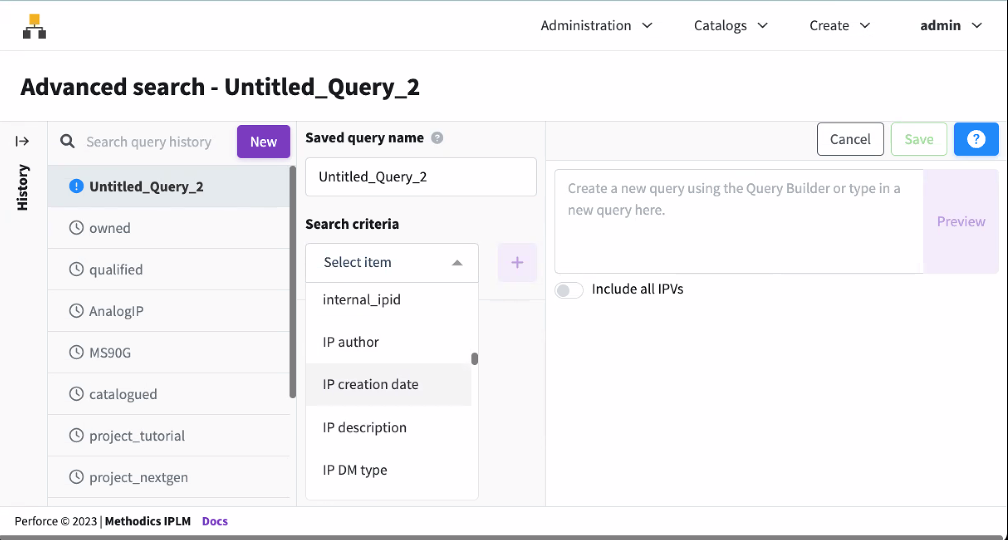Collapse the History panel arrow icon
1008x540 pixels.
pyautogui.click(x=22, y=142)
